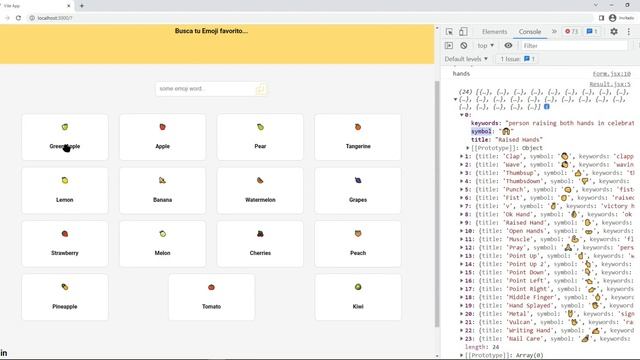Image resolution: width=640 pixels, height=360 pixels.
Task: Click the red error count badge
Action: click(x=571, y=31)
